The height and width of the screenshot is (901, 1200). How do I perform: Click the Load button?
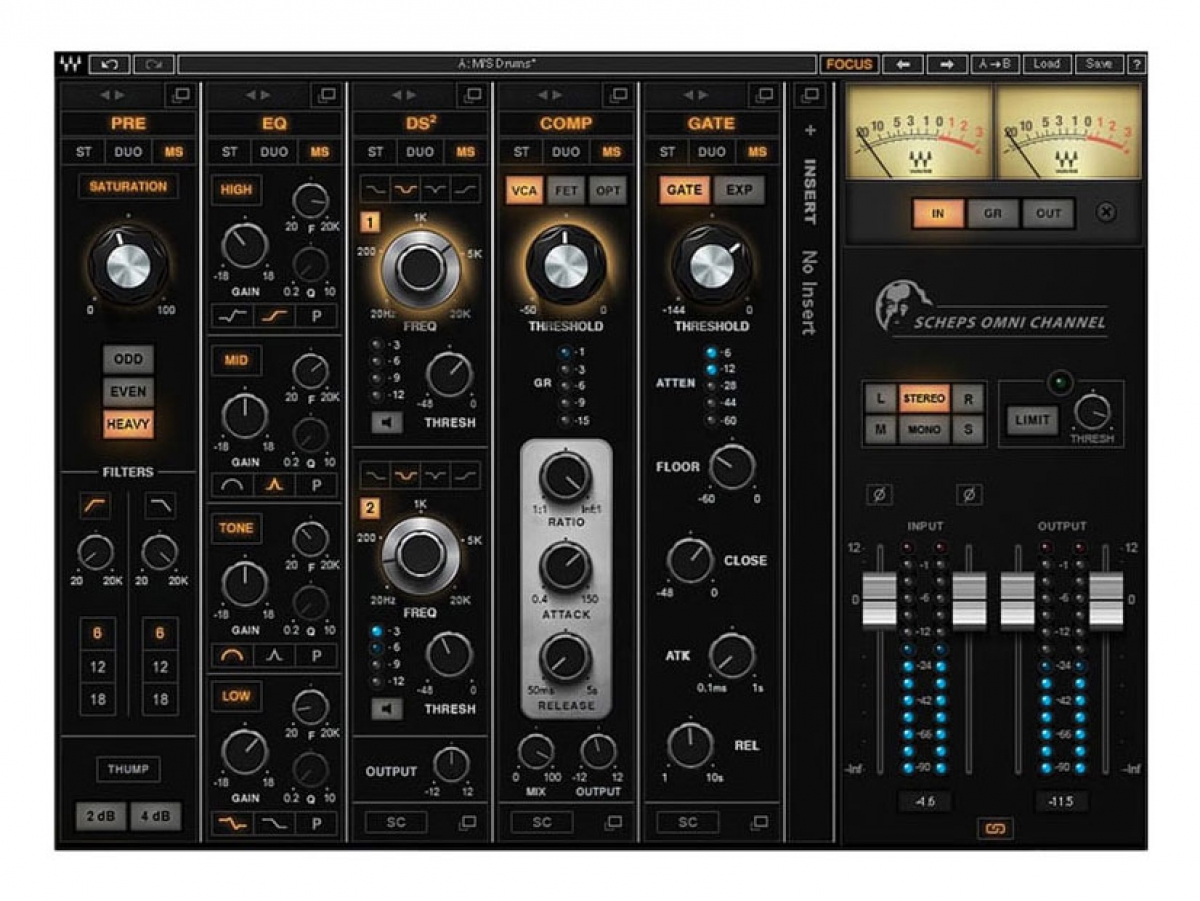(1047, 64)
